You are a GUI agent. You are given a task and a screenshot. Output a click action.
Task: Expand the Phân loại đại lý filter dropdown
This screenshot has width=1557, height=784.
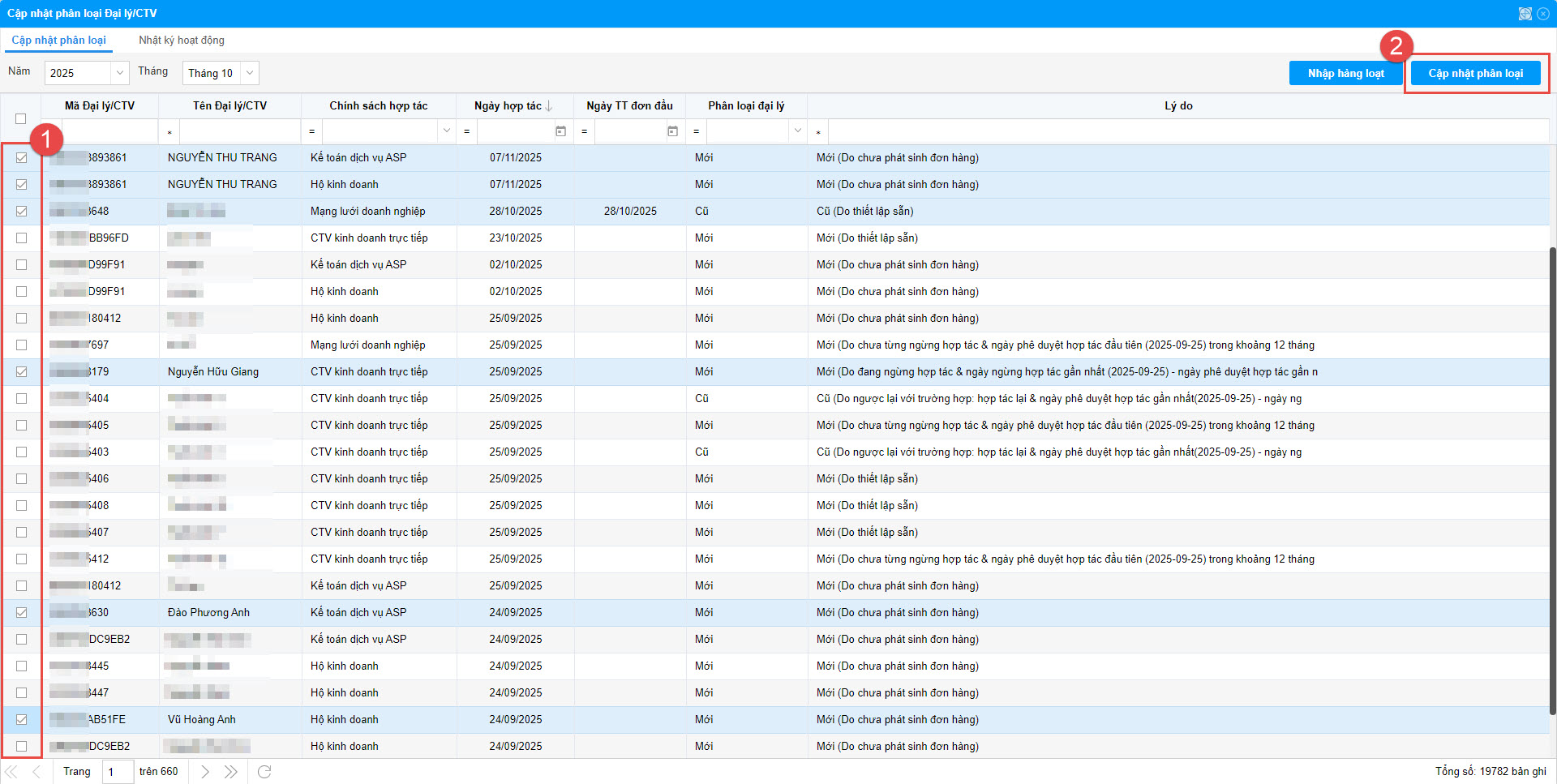(x=798, y=131)
